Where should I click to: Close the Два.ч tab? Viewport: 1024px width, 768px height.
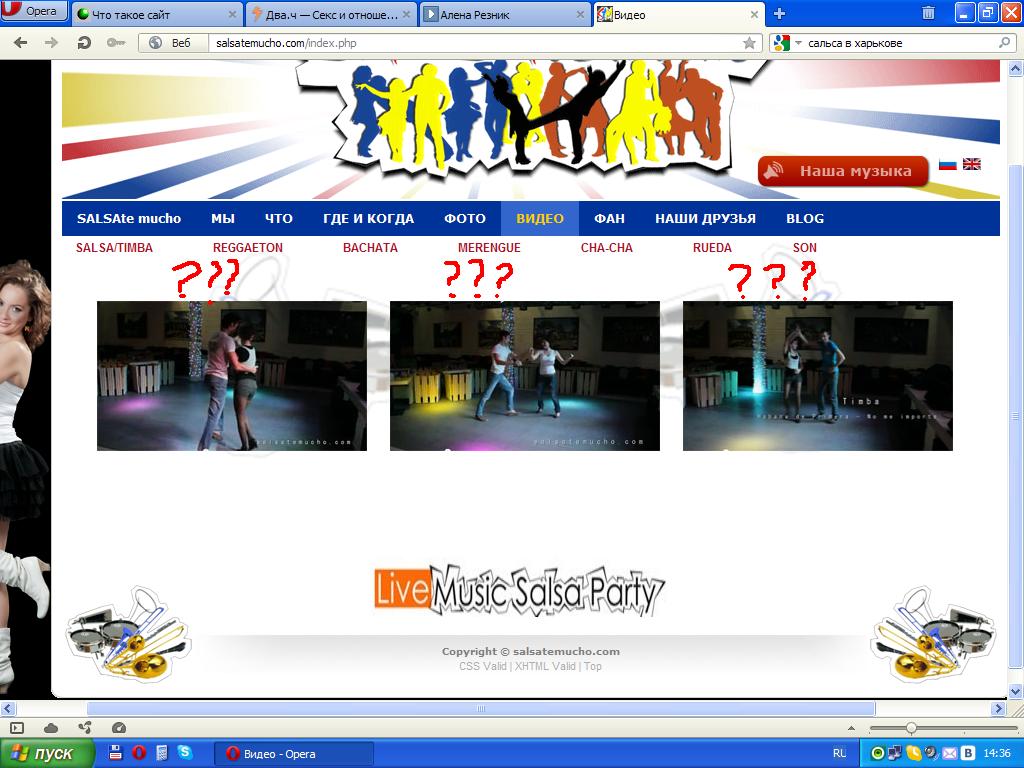407,14
